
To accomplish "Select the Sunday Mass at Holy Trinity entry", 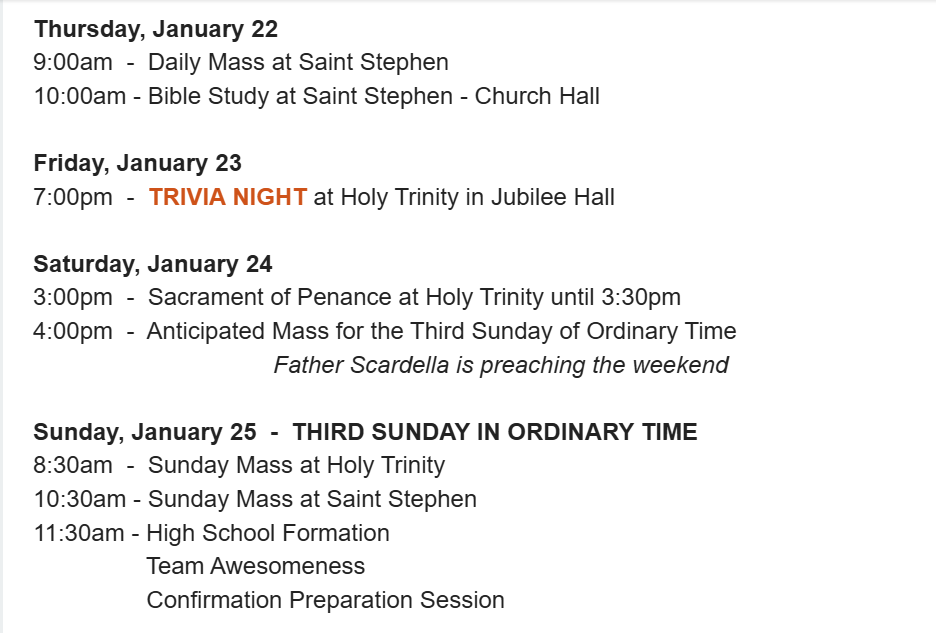I will tap(296, 465).
